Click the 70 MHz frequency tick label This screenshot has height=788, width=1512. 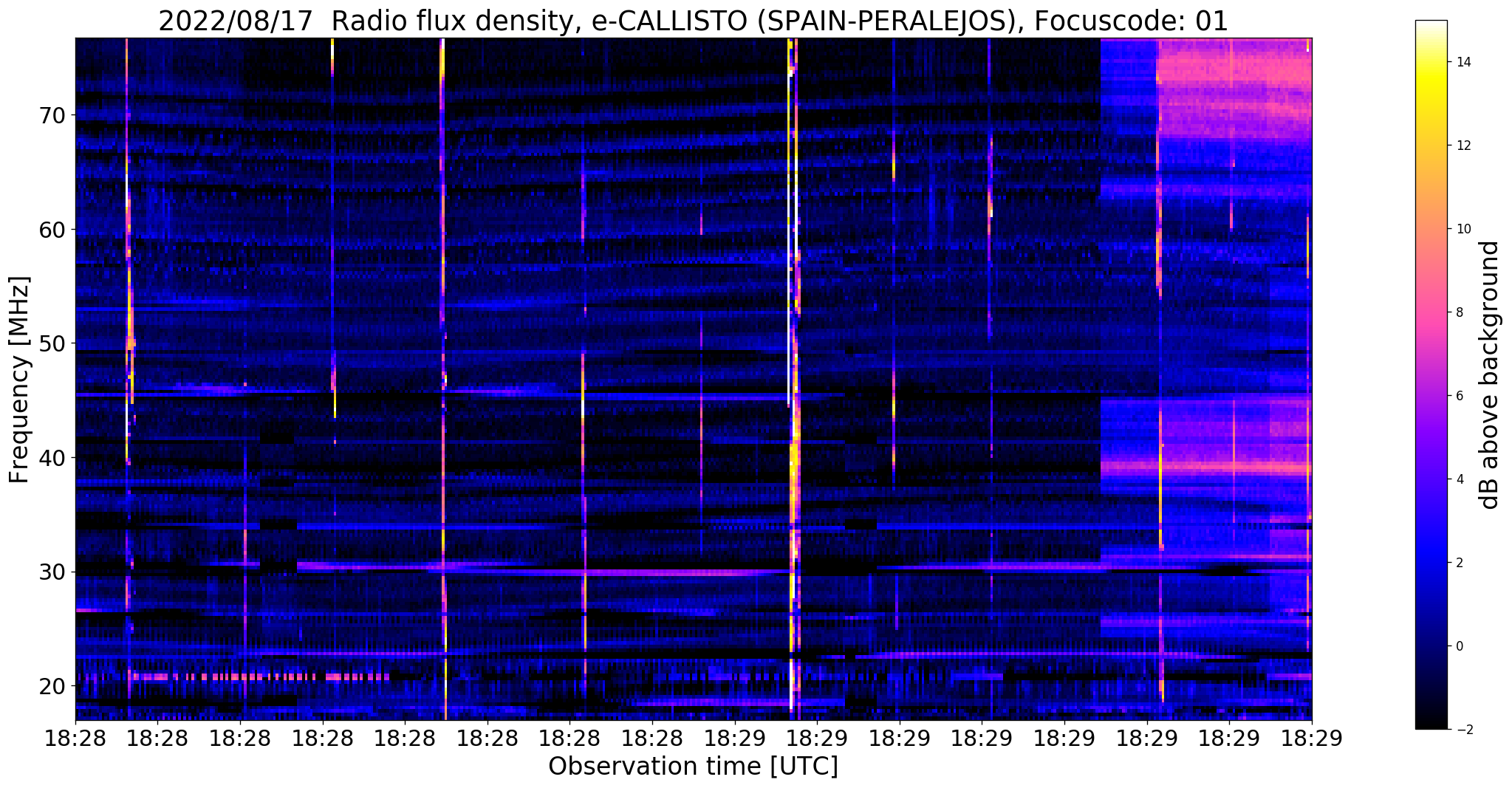pos(53,115)
